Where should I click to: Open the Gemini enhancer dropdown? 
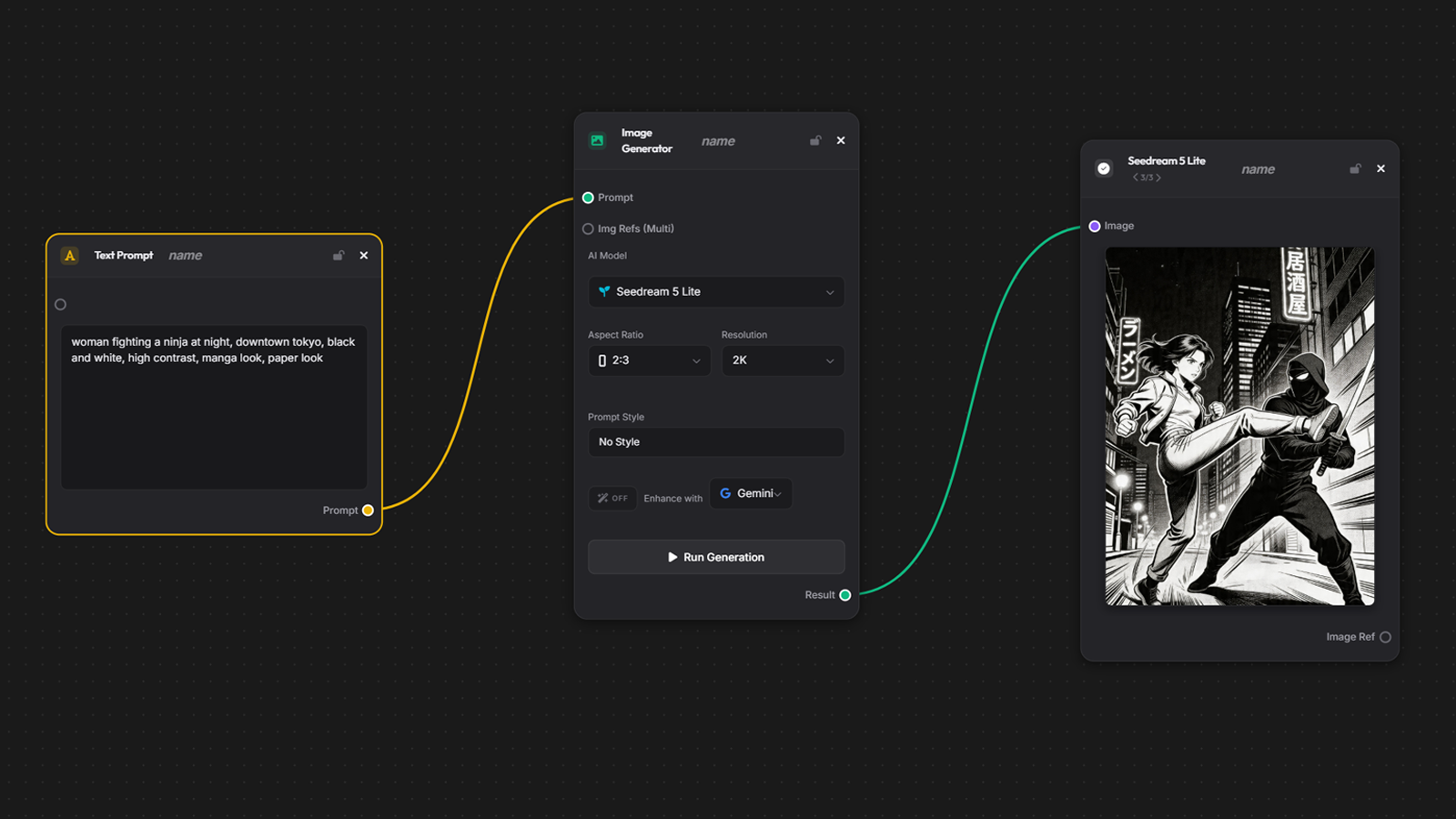pos(751,493)
